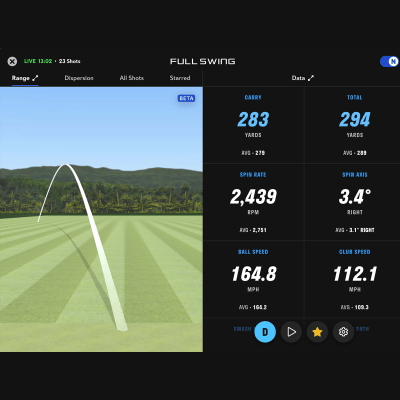Click the CARRY label heading
Viewport: 400px width, 400px height.
(253, 98)
